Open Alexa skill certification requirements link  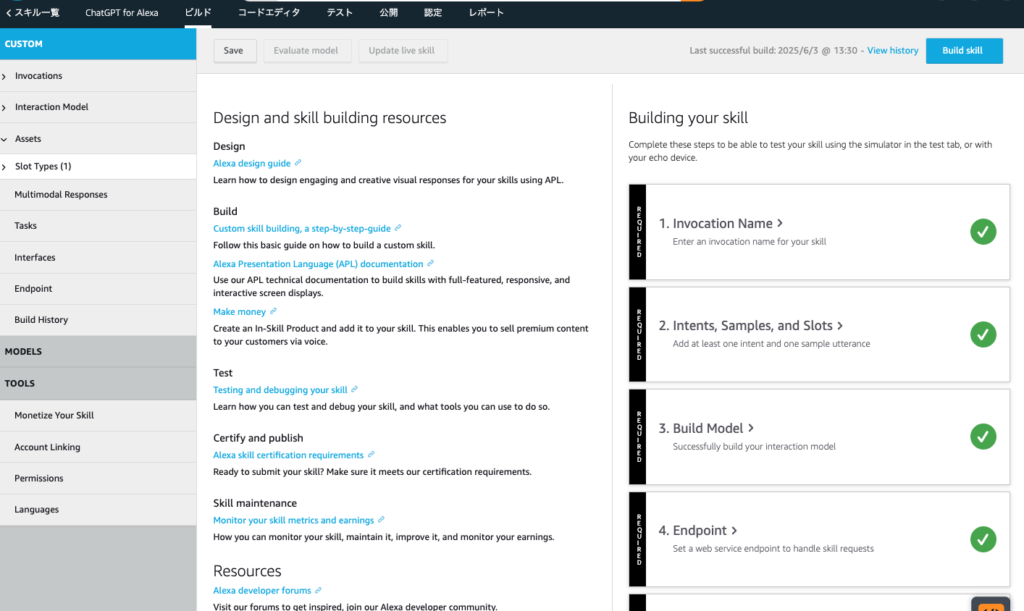coord(288,455)
